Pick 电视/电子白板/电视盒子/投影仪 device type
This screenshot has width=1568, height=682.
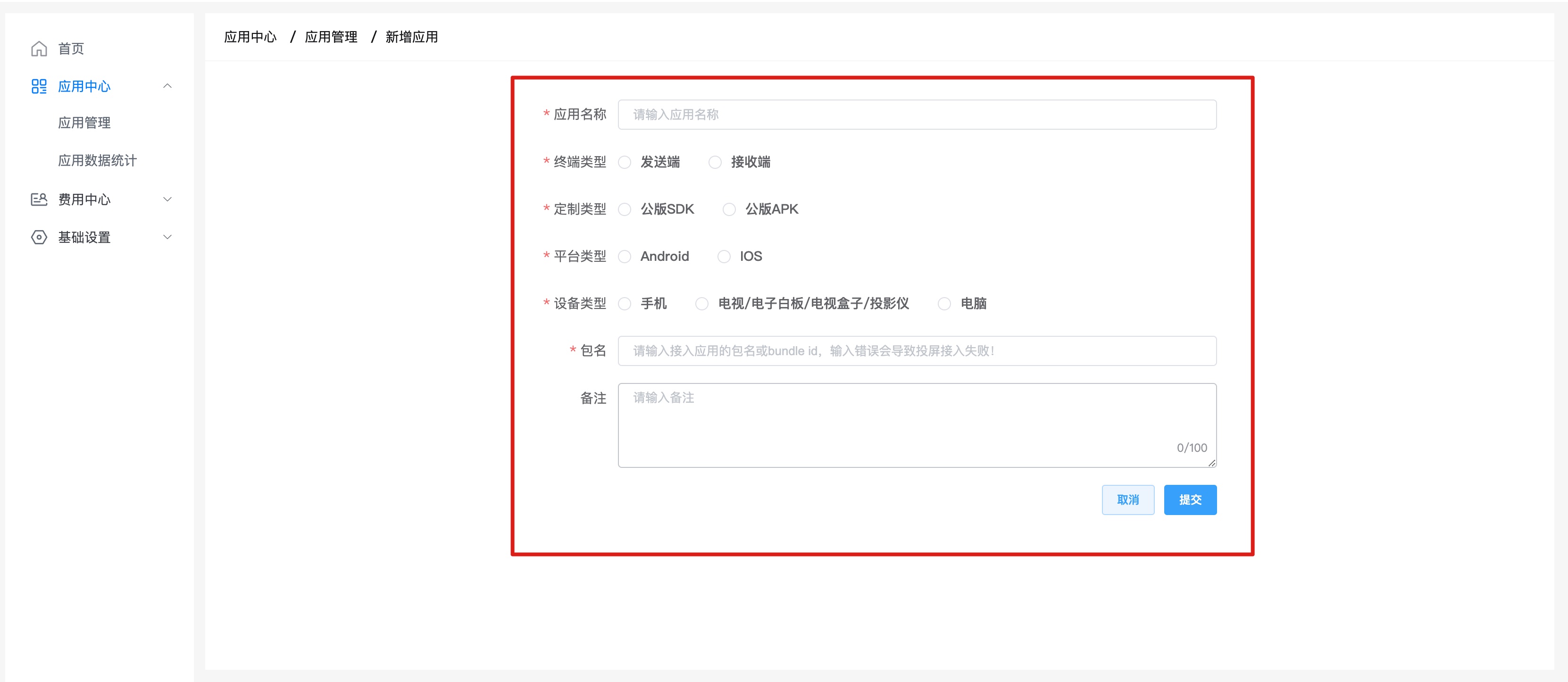click(x=702, y=304)
